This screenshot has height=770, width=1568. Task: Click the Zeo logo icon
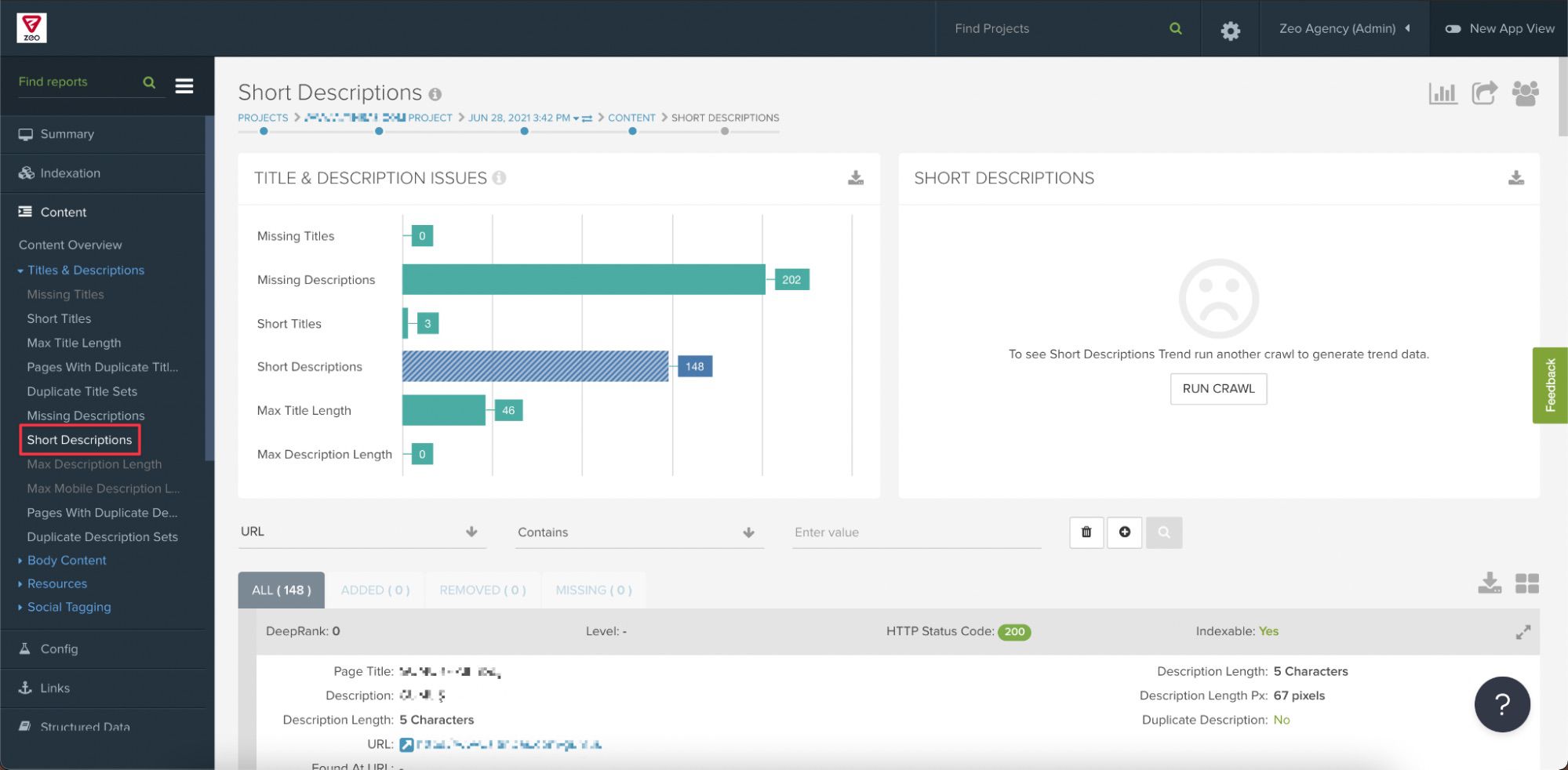click(x=31, y=27)
